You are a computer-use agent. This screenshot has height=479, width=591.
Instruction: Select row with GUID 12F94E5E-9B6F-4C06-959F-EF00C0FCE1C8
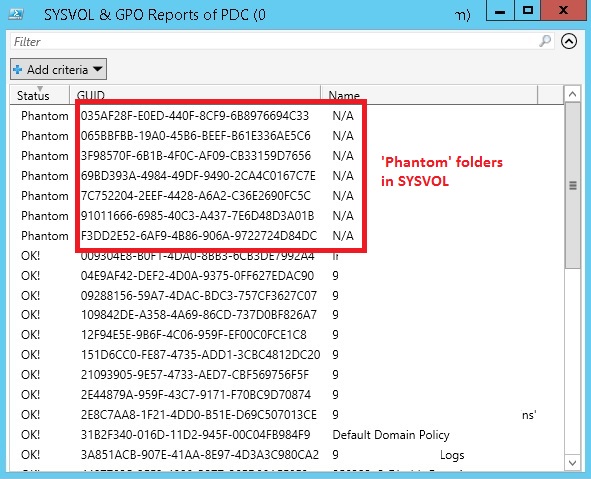(286, 335)
